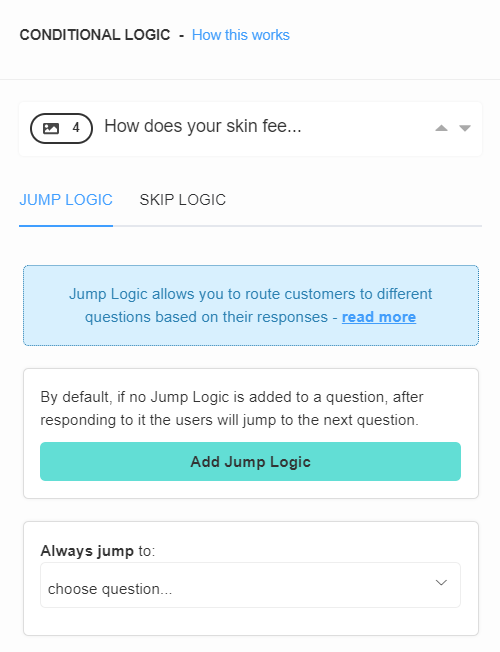The height and width of the screenshot is (652, 500).
Task: Switch to the JUMP LOGIC tab
Action: click(x=66, y=200)
